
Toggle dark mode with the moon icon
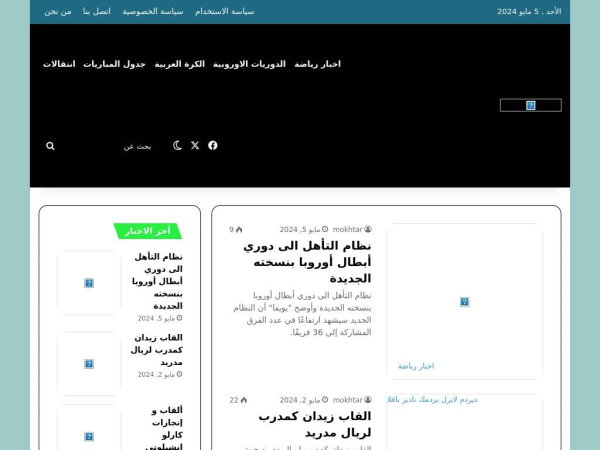(x=178, y=145)
